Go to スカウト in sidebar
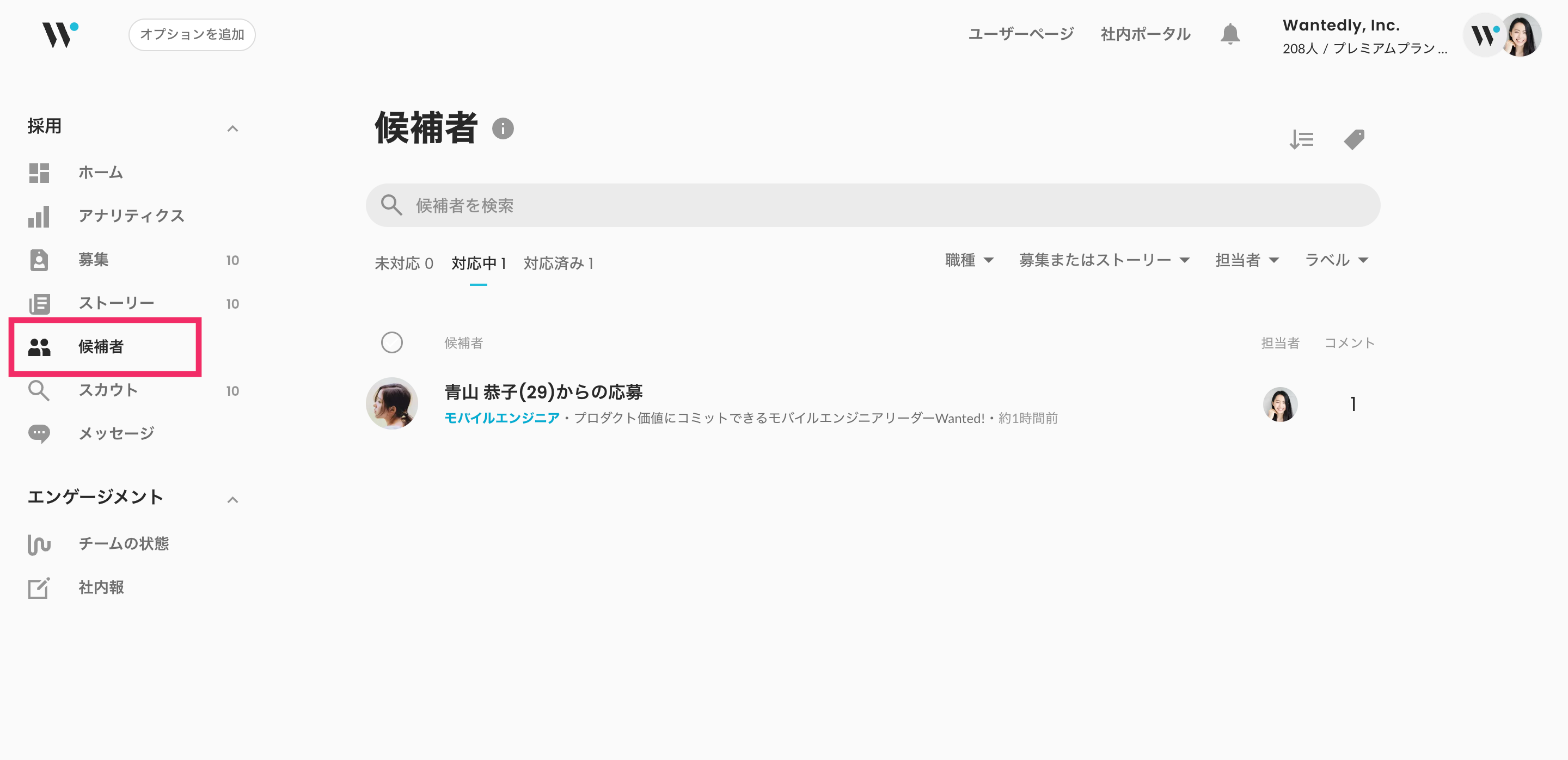Screen dimensions: 1568x760 (108, 390)
